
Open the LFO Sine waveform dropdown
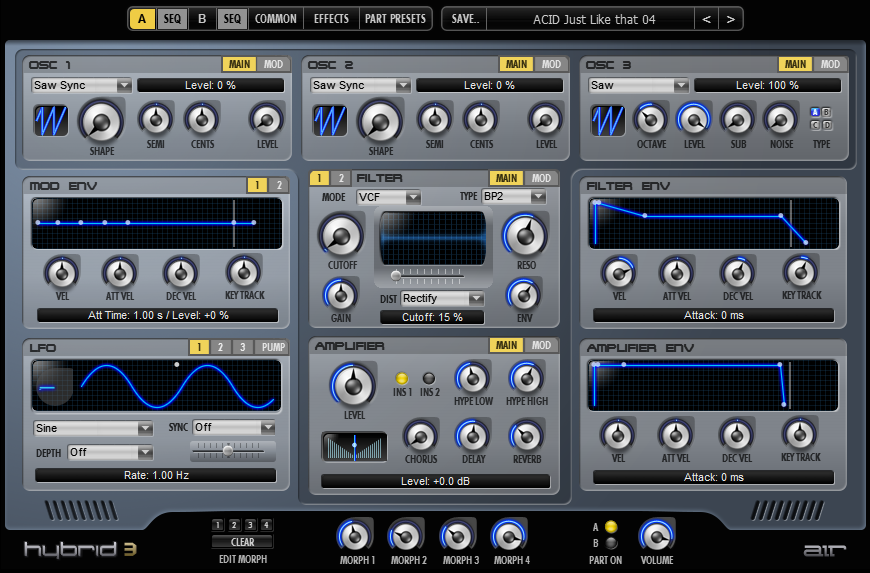pos(93,428)
